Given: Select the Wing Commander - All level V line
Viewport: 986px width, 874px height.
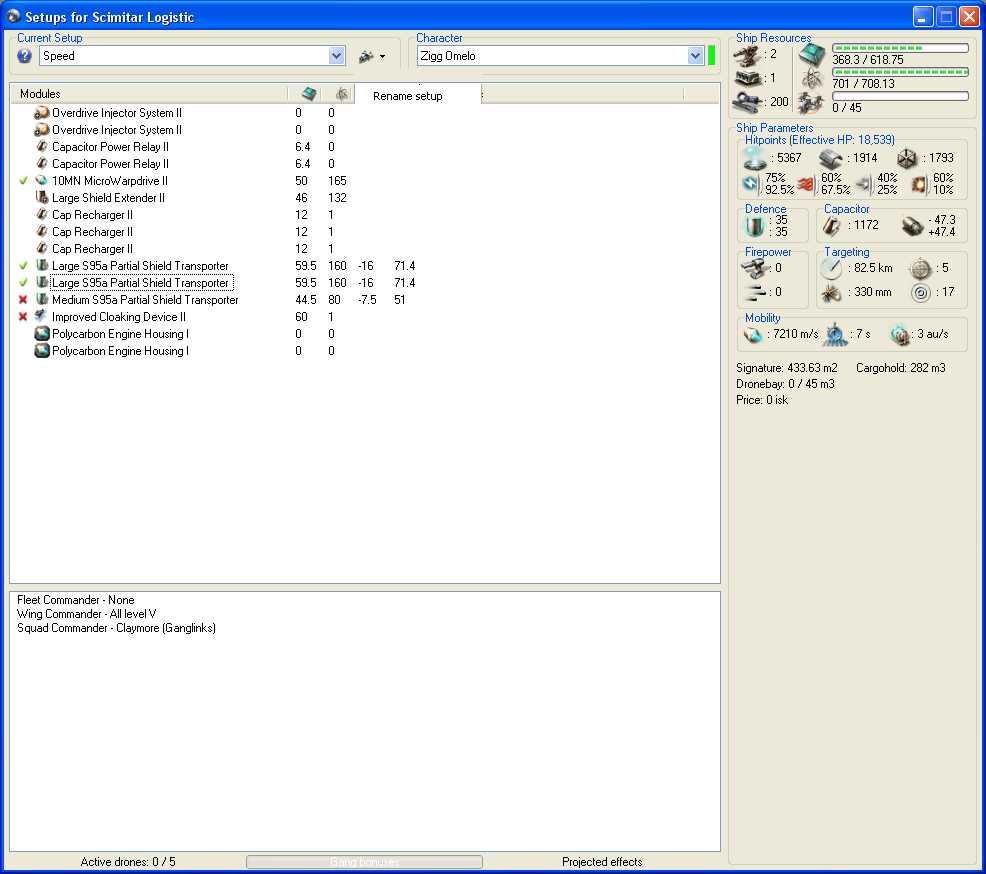Looking at the screenshot, I should [87, 614].
